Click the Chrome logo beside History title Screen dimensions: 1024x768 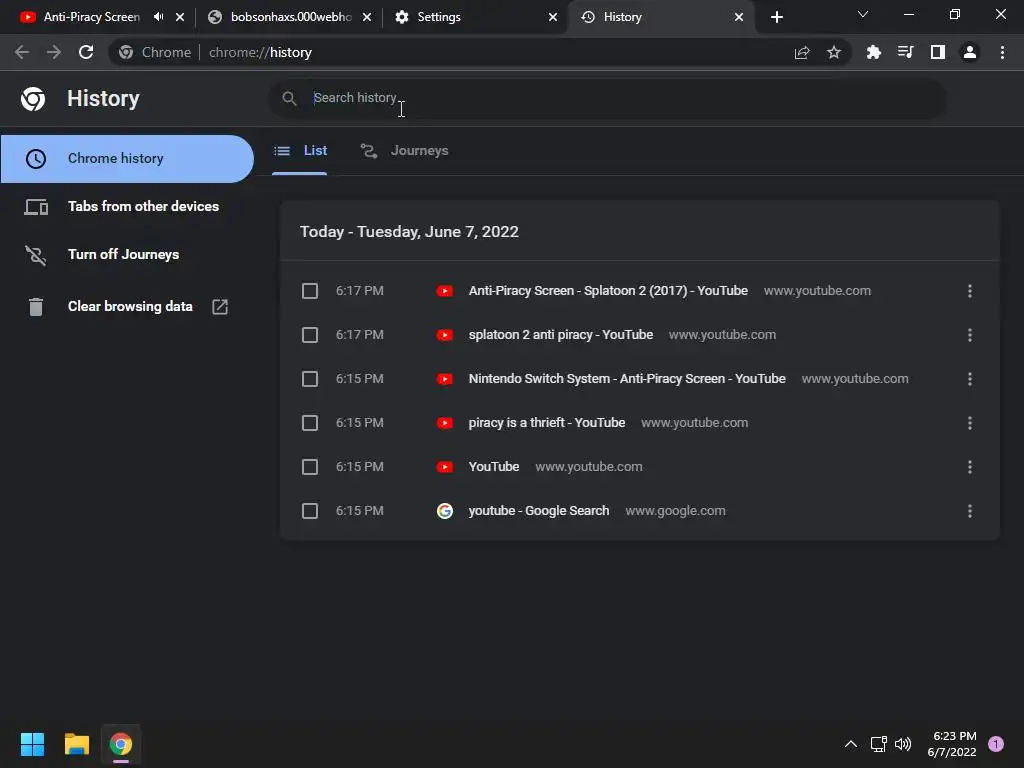[x=33, y=99]
